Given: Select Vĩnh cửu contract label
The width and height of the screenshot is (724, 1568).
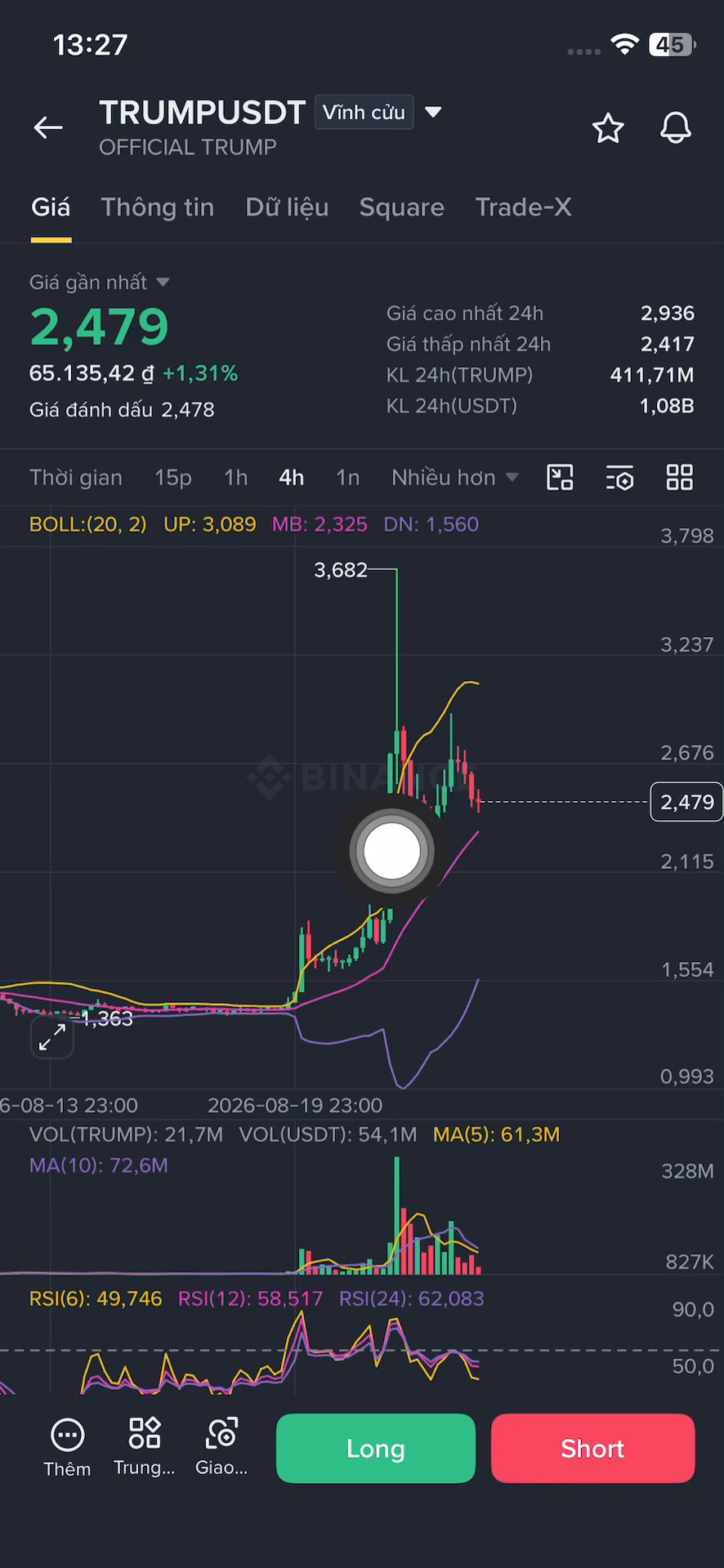Looking at the screenshot, I should click(364, 113).
